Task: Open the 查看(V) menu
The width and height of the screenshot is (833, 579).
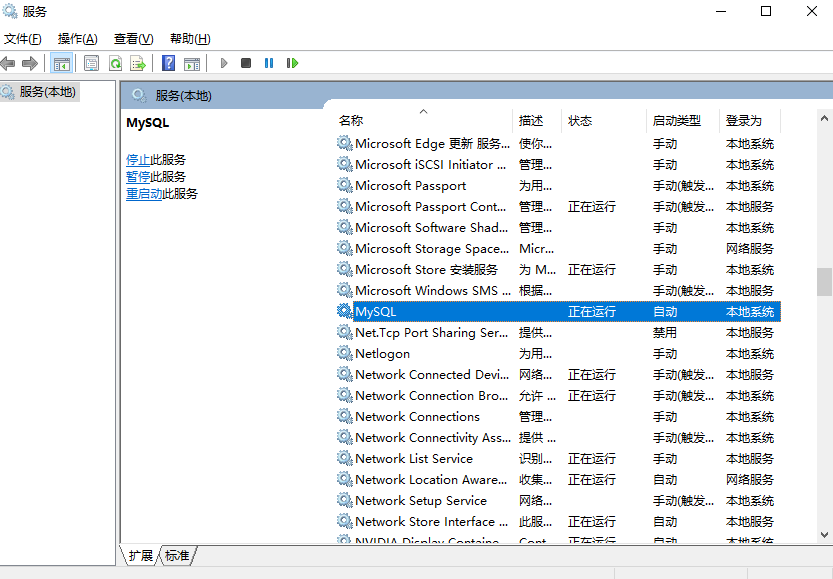Action: point(133,39)
